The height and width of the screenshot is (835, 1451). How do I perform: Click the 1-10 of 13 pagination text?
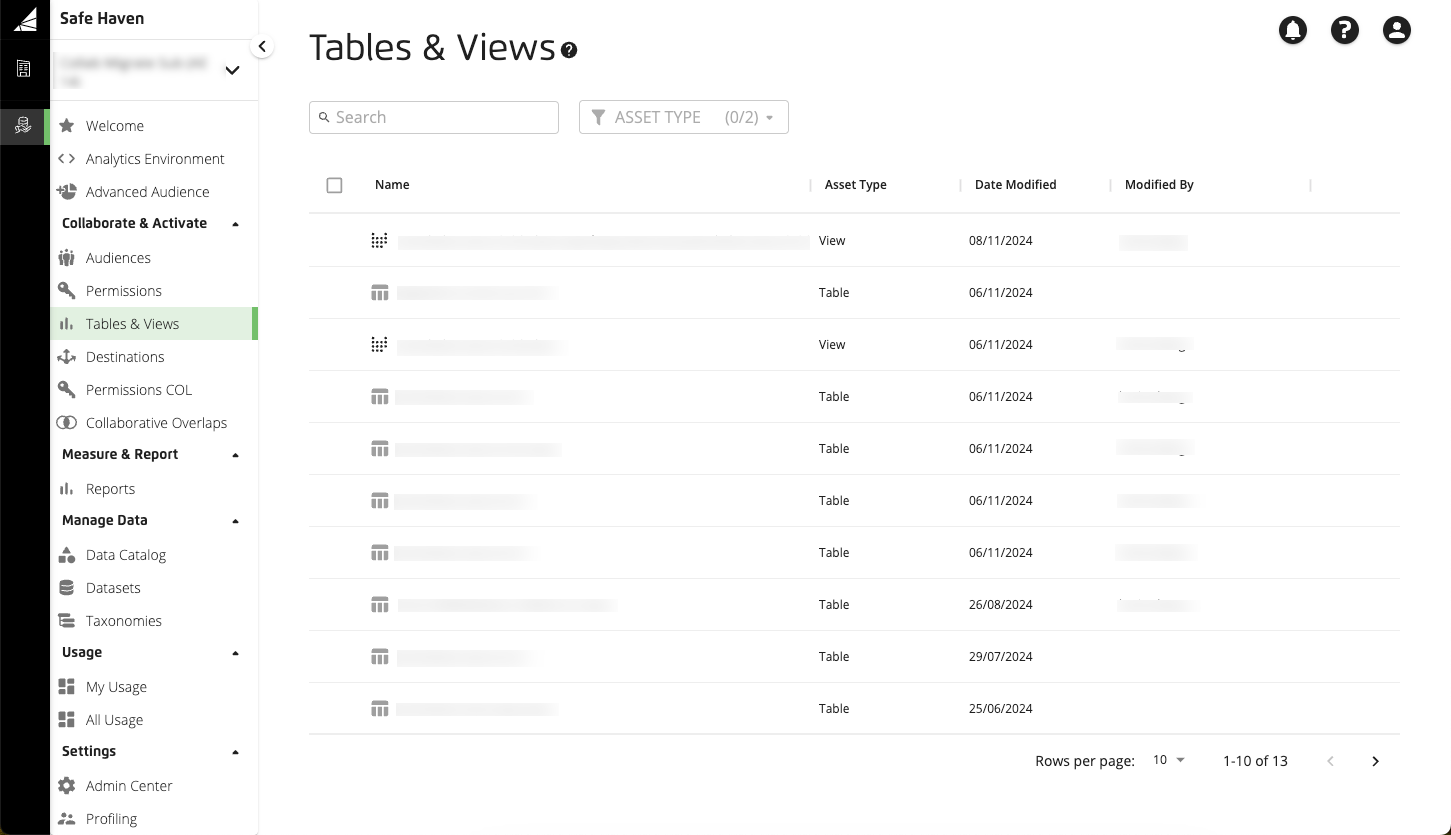point(1255,761)
